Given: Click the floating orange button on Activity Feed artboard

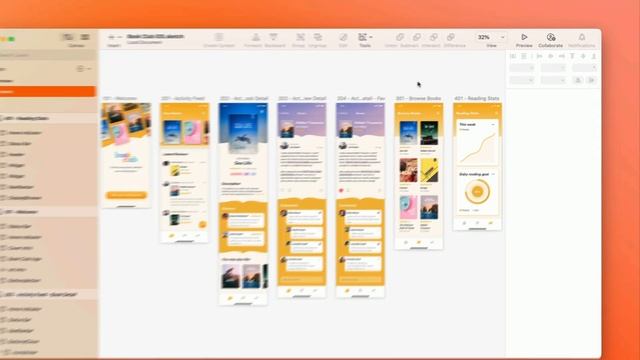Looking at the screenshot, I should (202, 224).
